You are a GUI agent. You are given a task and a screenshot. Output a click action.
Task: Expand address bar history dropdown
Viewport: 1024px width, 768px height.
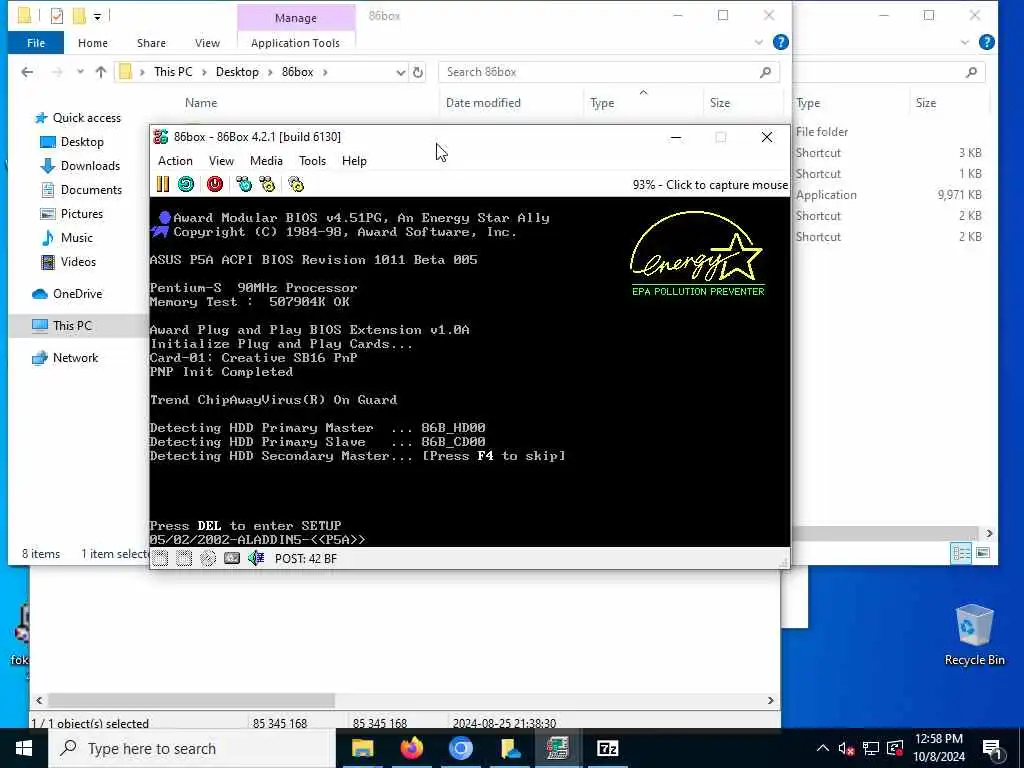click(x=400, y=72)
